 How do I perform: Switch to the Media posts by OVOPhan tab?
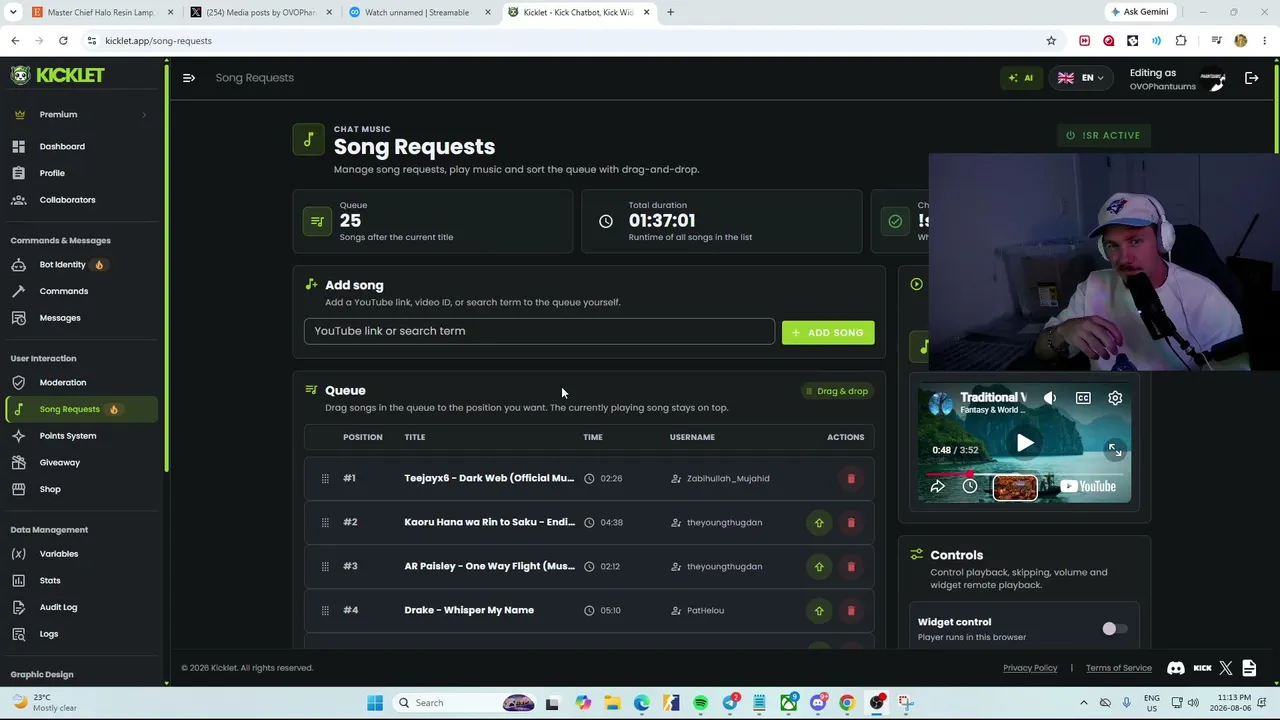pyautogui.click(x=261, y=12)
